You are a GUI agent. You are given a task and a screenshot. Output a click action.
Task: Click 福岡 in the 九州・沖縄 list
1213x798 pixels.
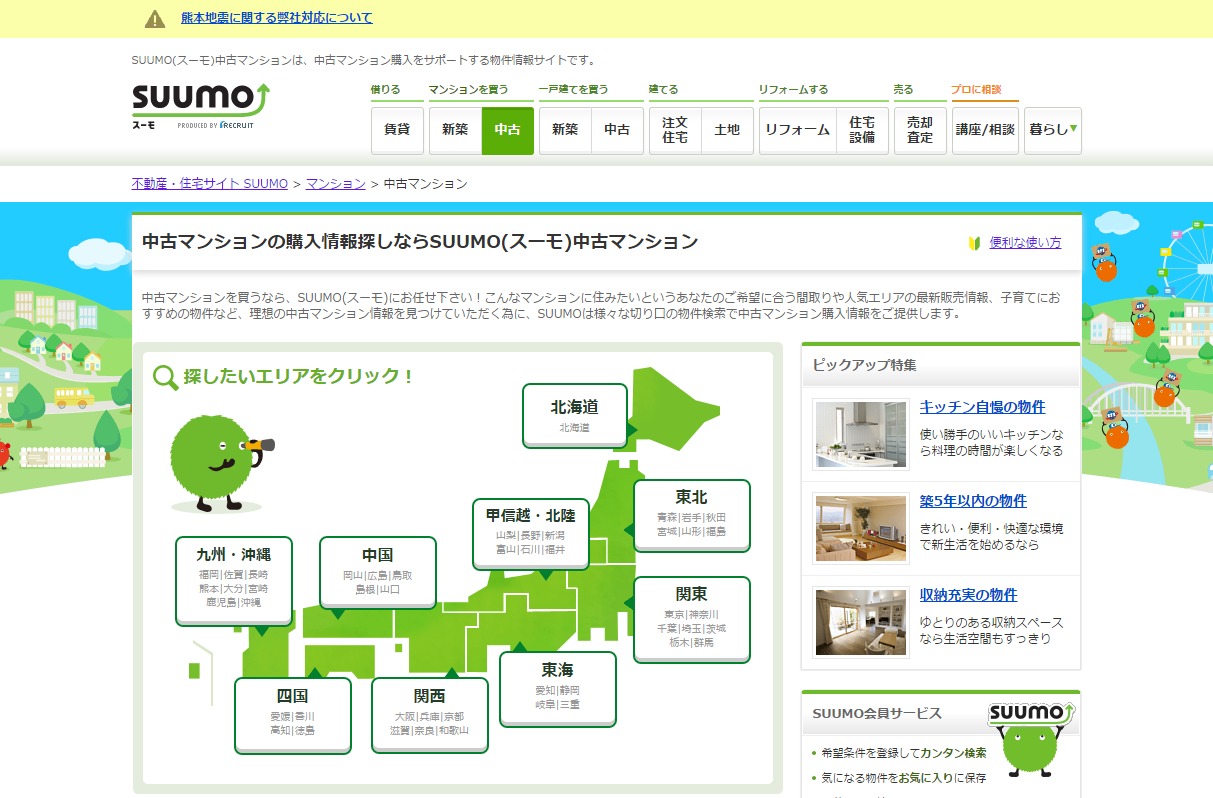(209, 575)
